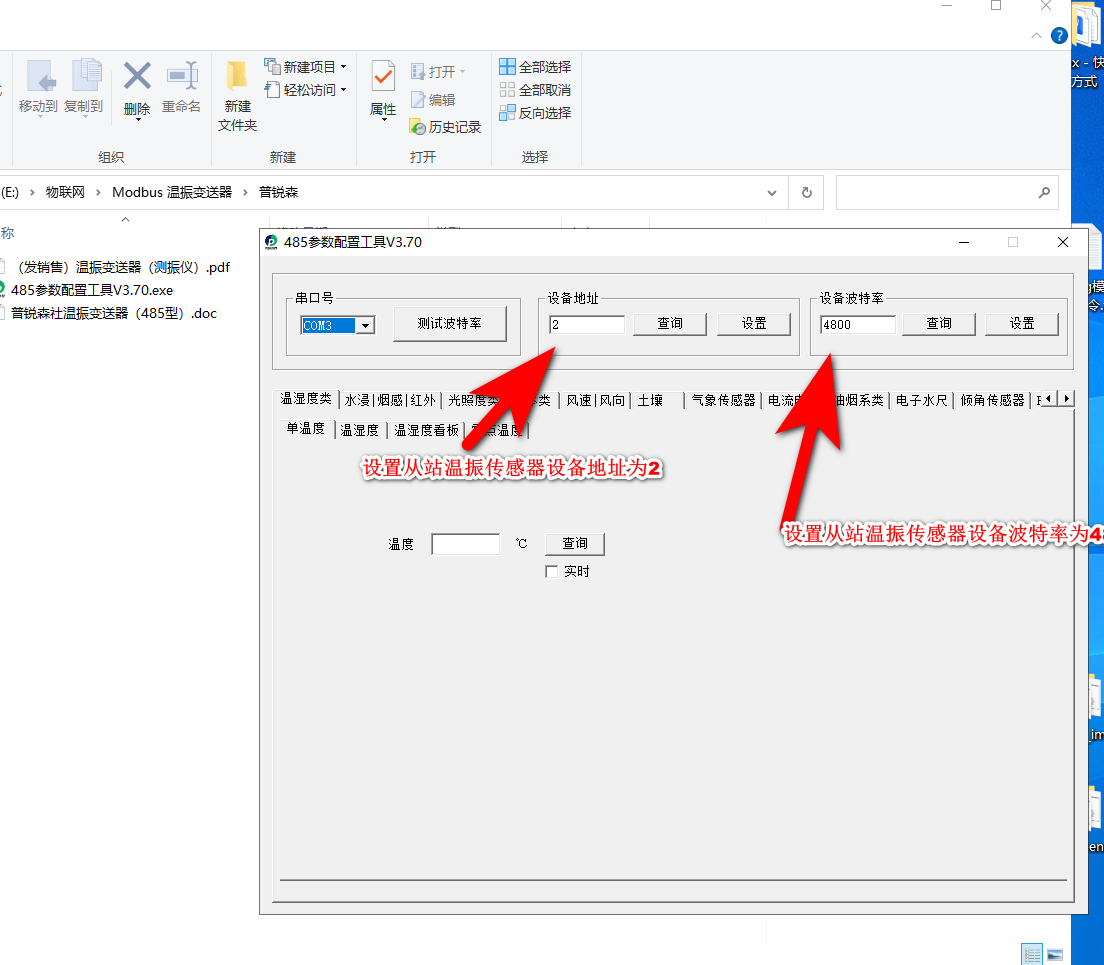Open the COM3 serial port dropdown
The width and height of the screenshot is (1104, 965).
tap(366, 325)
